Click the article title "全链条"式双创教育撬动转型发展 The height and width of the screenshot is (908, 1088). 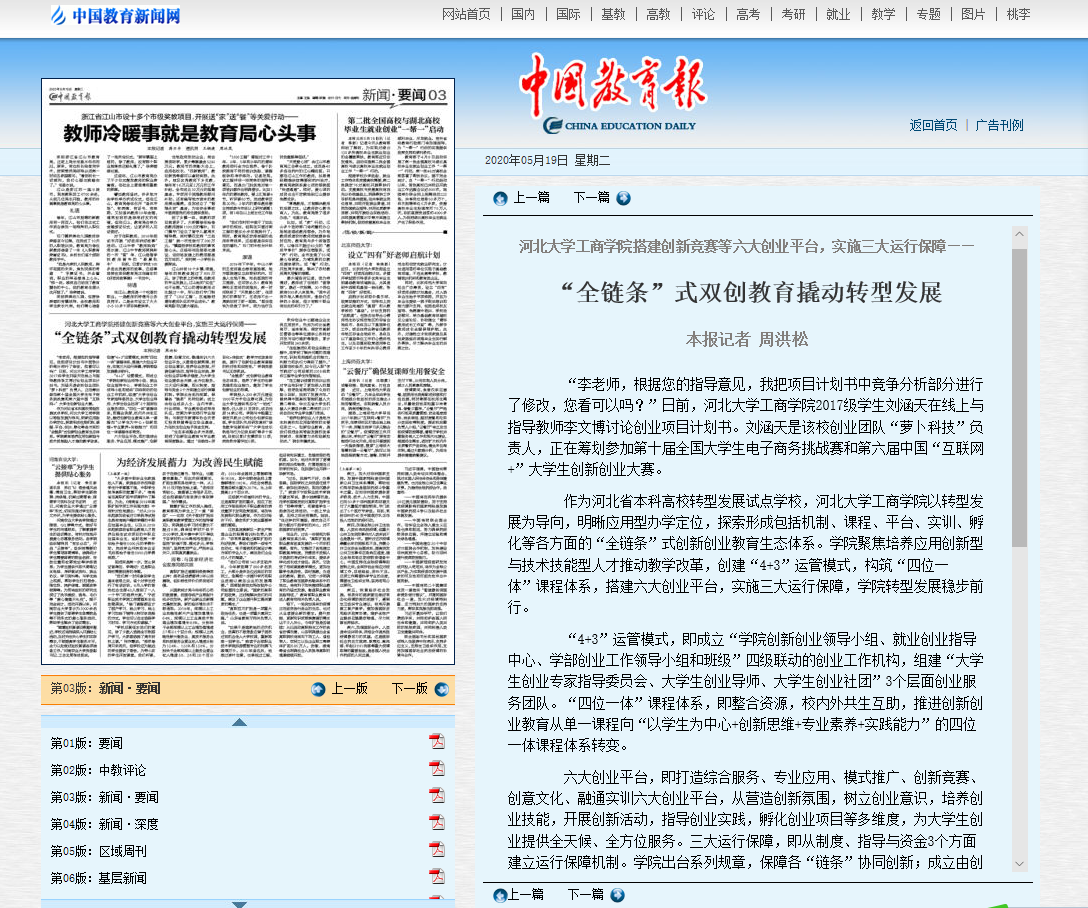tap(751, 293)
